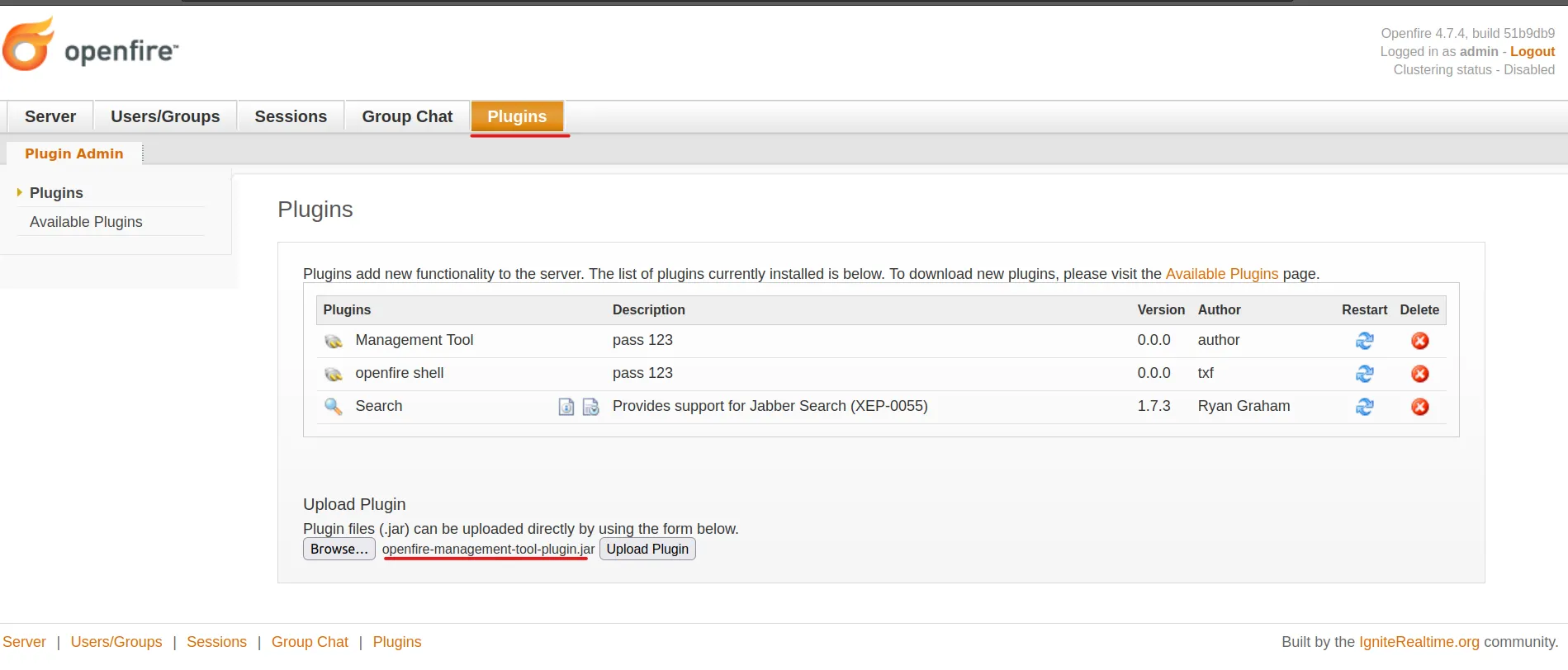
Task: Open the footer Group Chat link
Action: coord(310,642)
